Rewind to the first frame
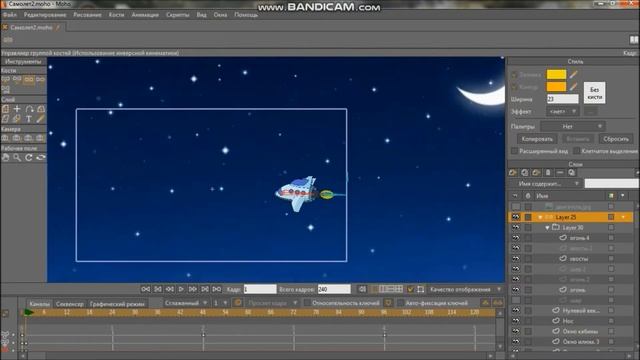Viewport: 640px width, 360px height. pos(146,289)
